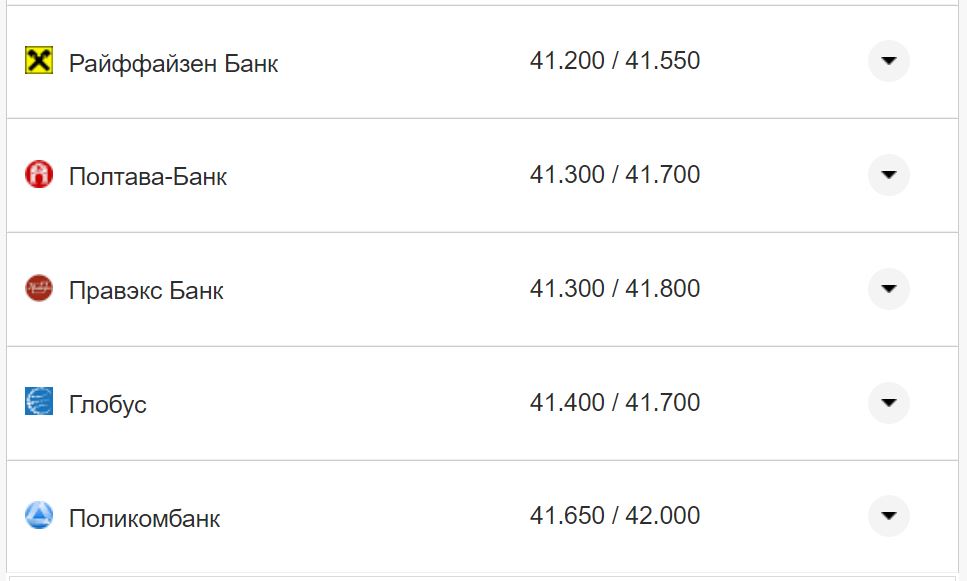Expand details for Райффайзен Банк
Screen dimensions: 967x581
tap(888, 62)
